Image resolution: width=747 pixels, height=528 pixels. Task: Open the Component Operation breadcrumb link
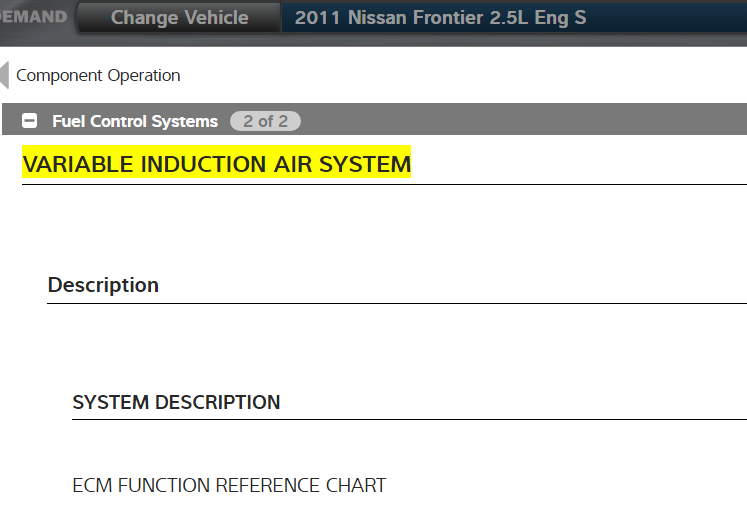pos(98,75)
